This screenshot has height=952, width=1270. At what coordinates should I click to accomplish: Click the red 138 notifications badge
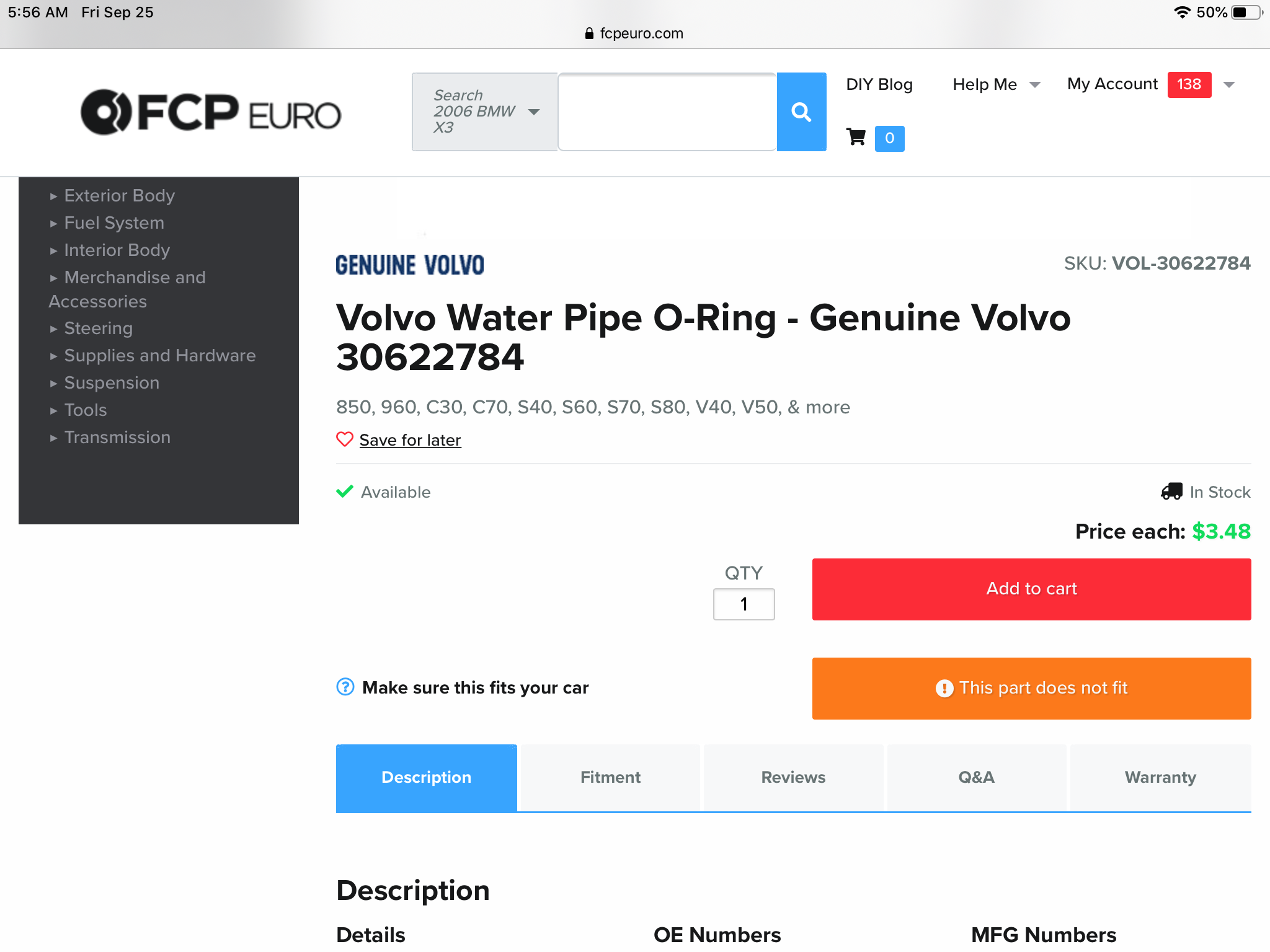click(1189, 84)
